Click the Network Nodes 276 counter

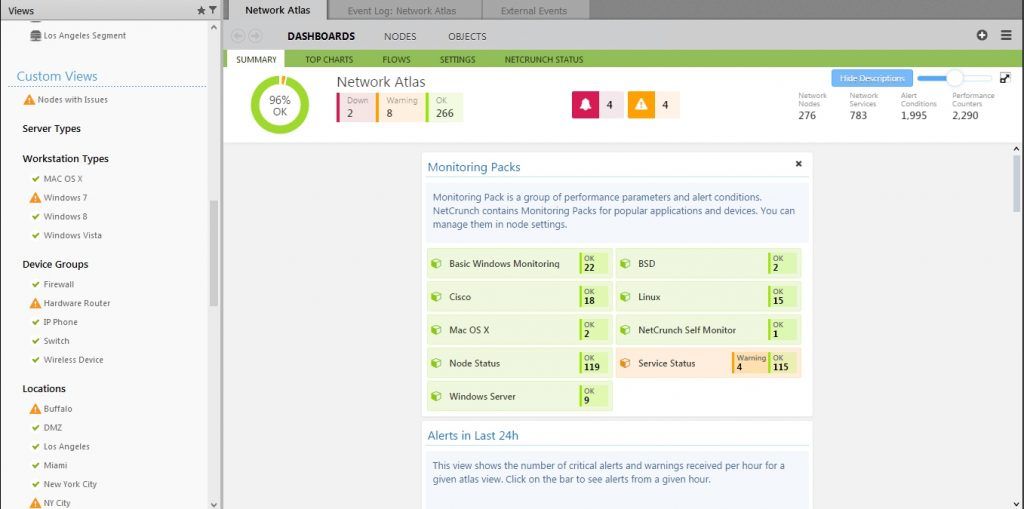pos(812,107)
